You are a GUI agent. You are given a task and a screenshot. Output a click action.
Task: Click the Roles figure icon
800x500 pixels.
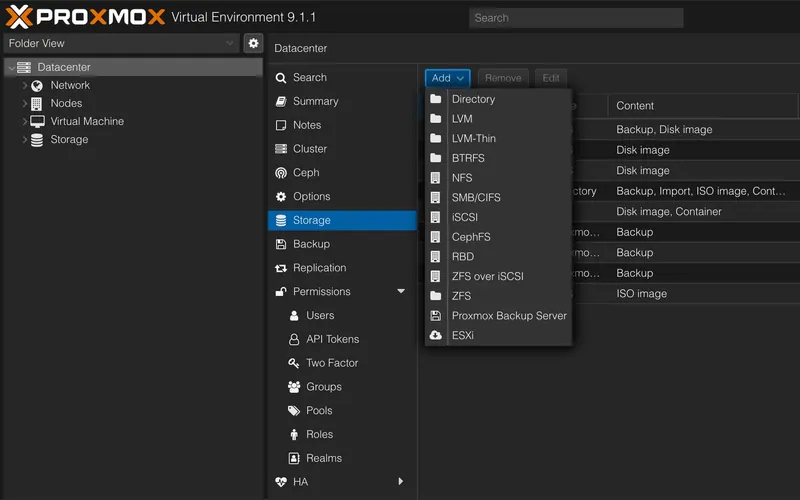coord(294,435)
